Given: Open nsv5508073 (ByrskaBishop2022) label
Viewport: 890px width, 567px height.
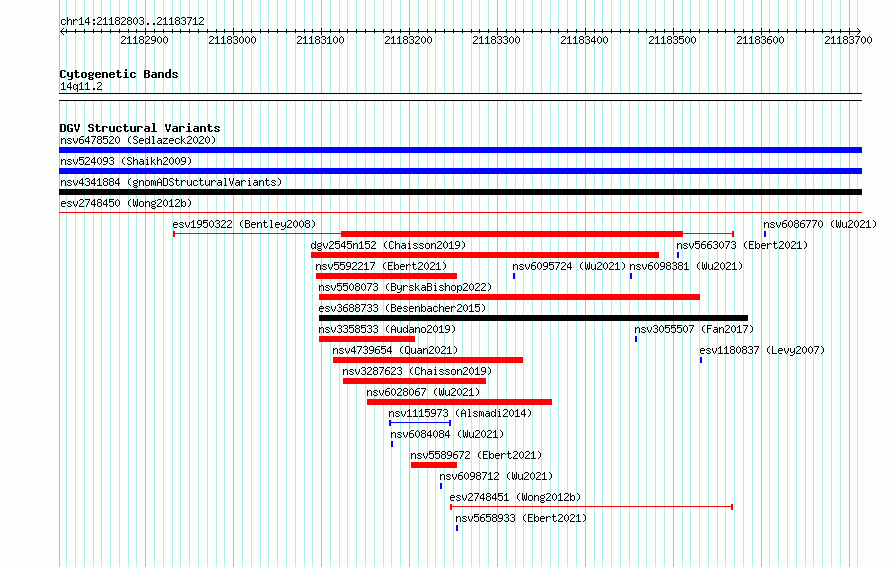Looking at the screenshot, I should click(405, 287).
